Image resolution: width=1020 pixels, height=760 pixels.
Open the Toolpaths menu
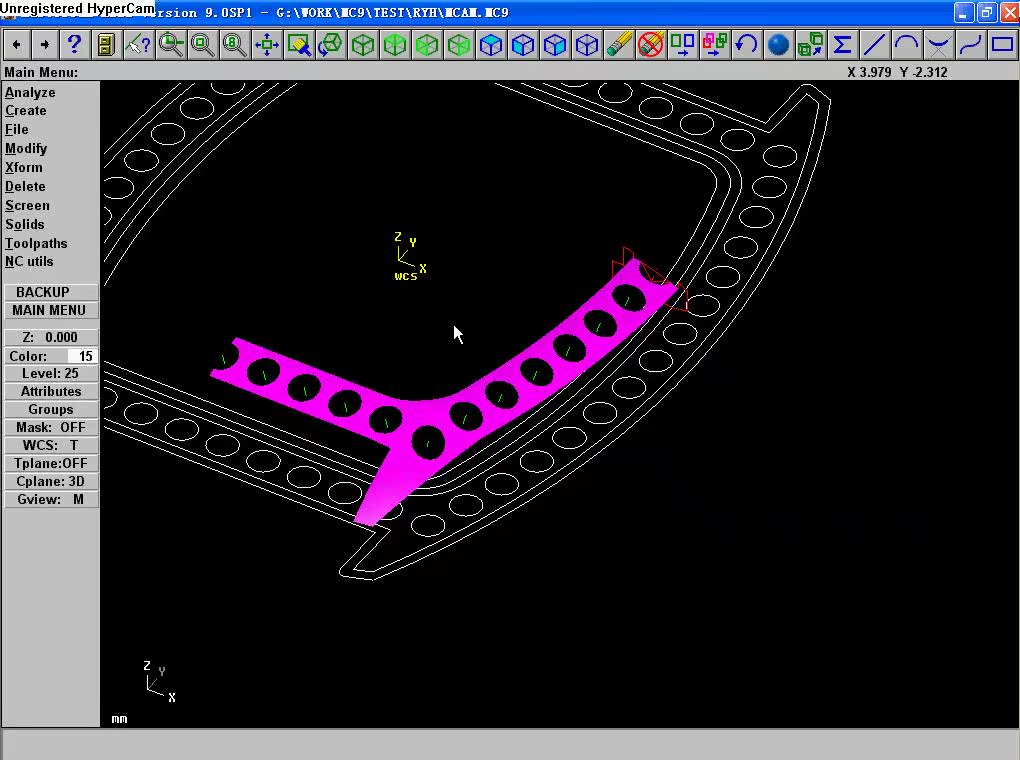[x=36, y=243]
